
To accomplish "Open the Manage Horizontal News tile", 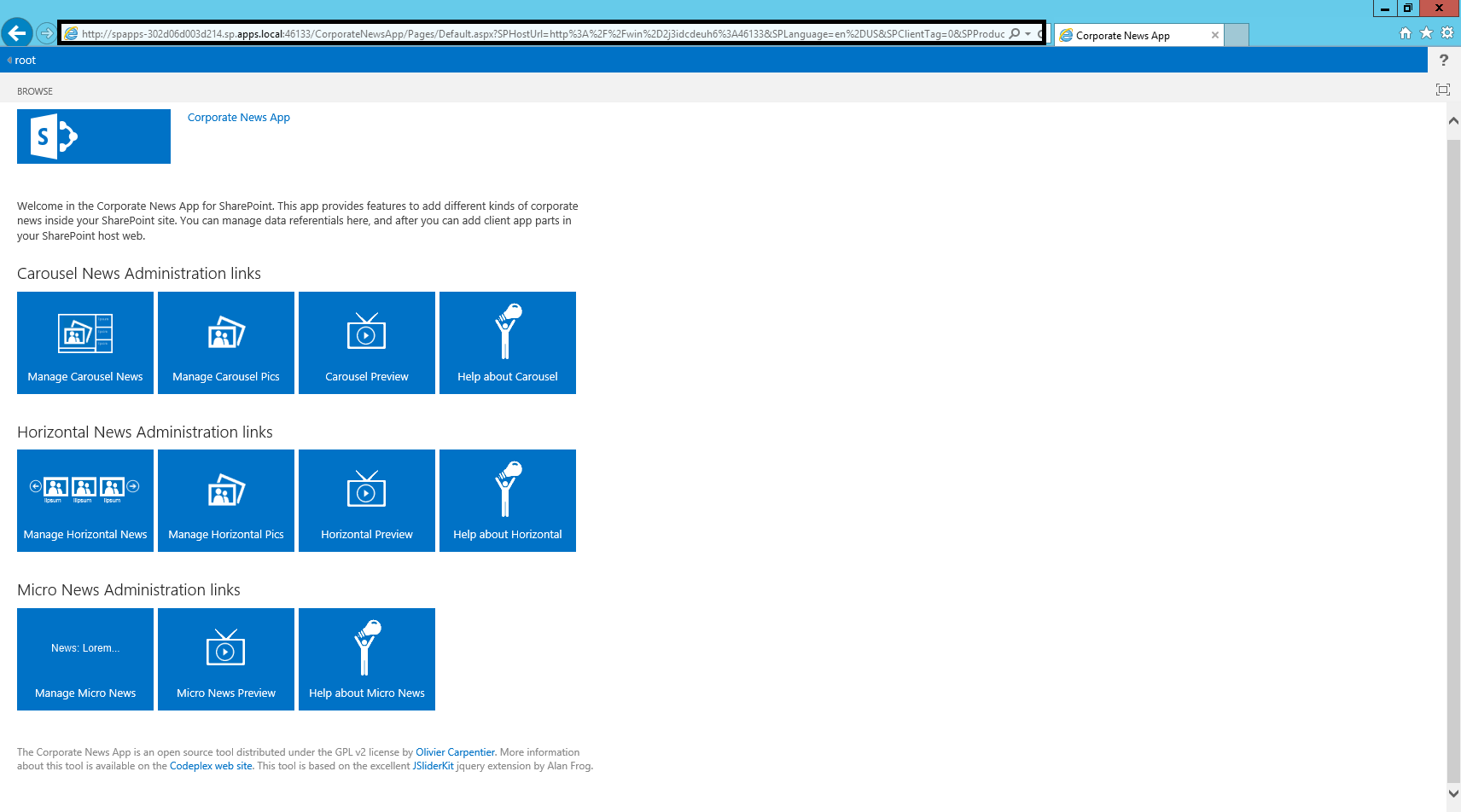I will tap(85, 501).
